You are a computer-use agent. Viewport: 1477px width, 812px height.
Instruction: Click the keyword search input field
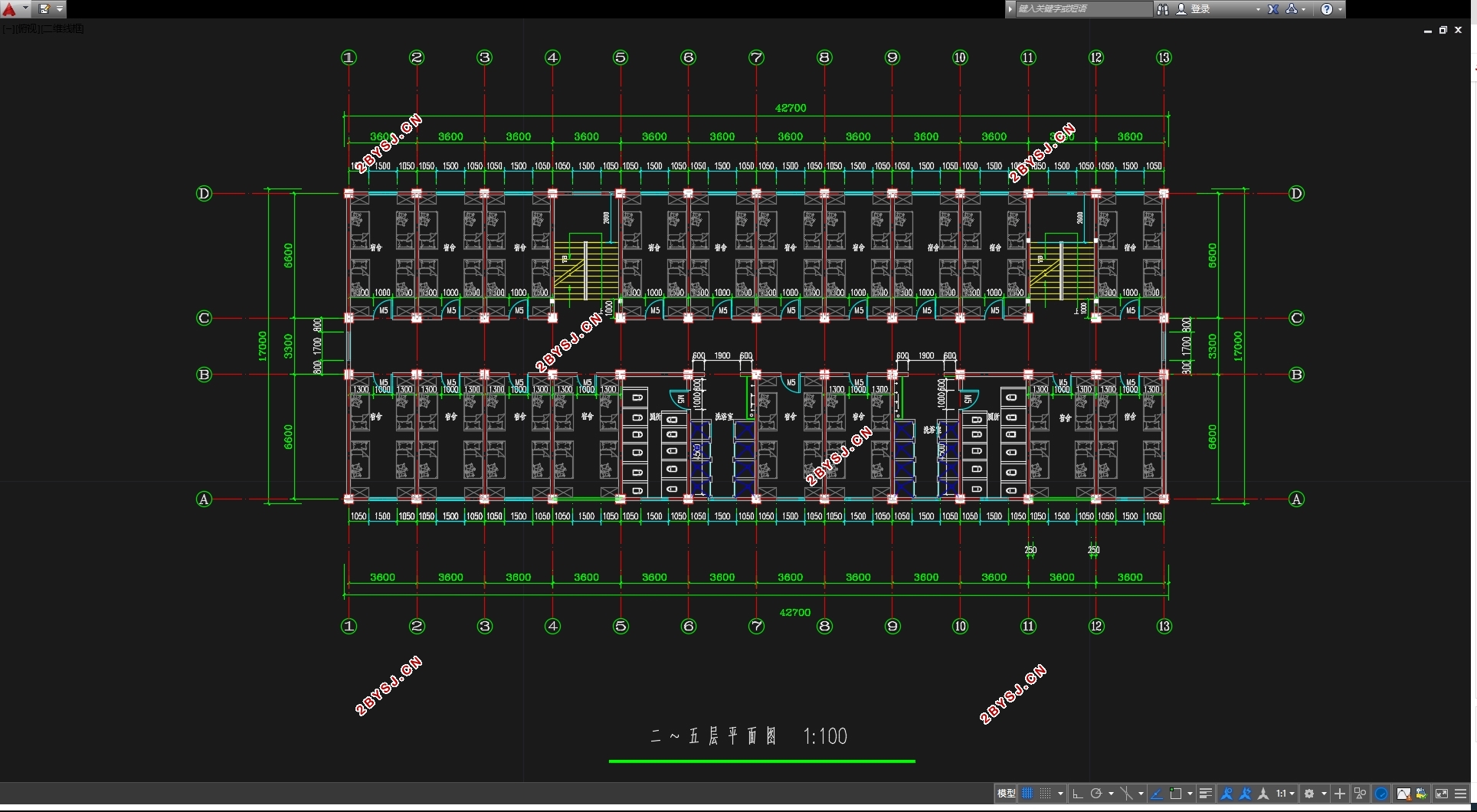click(1083, 9)
